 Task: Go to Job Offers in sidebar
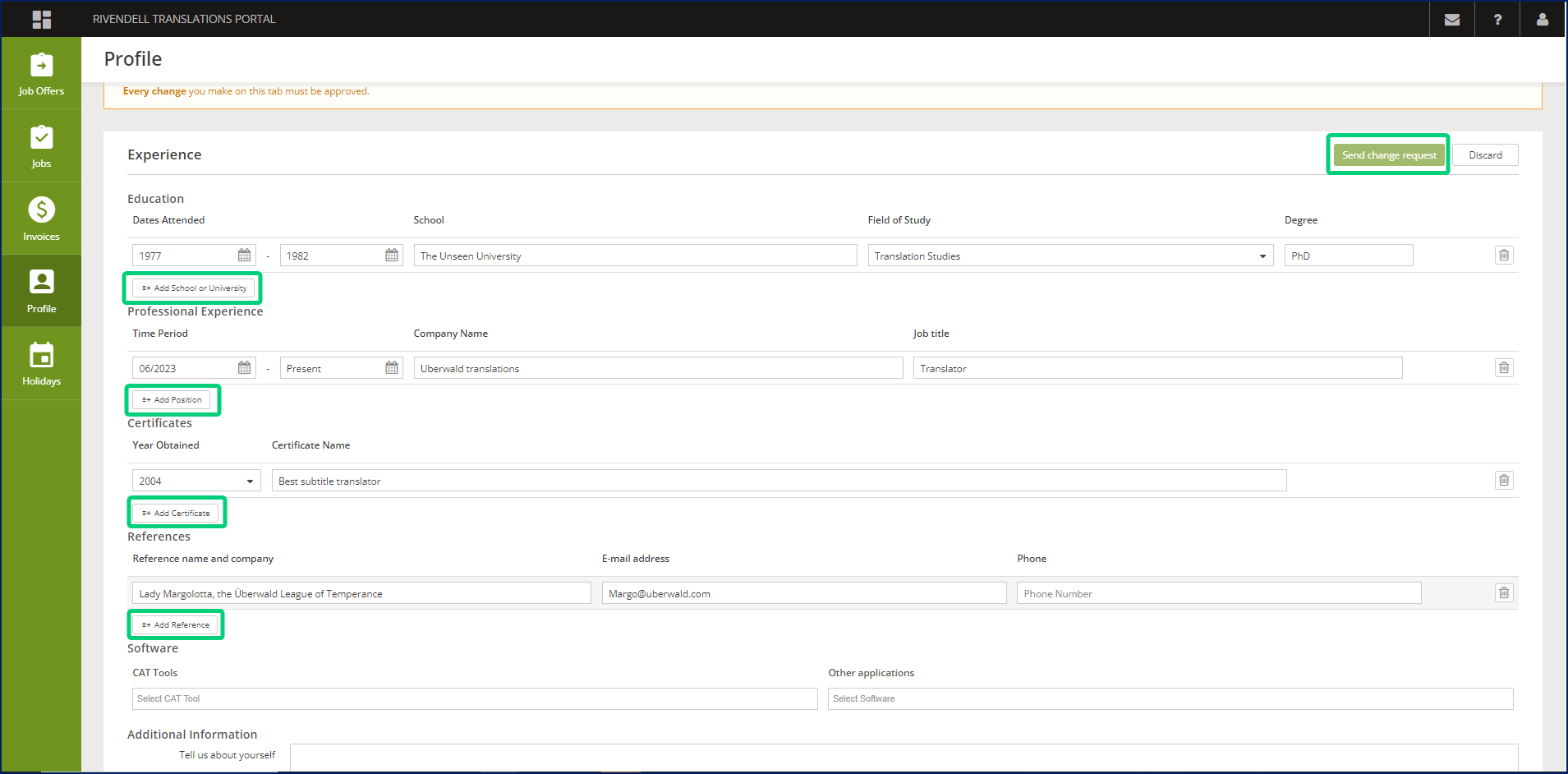(41, 74)
